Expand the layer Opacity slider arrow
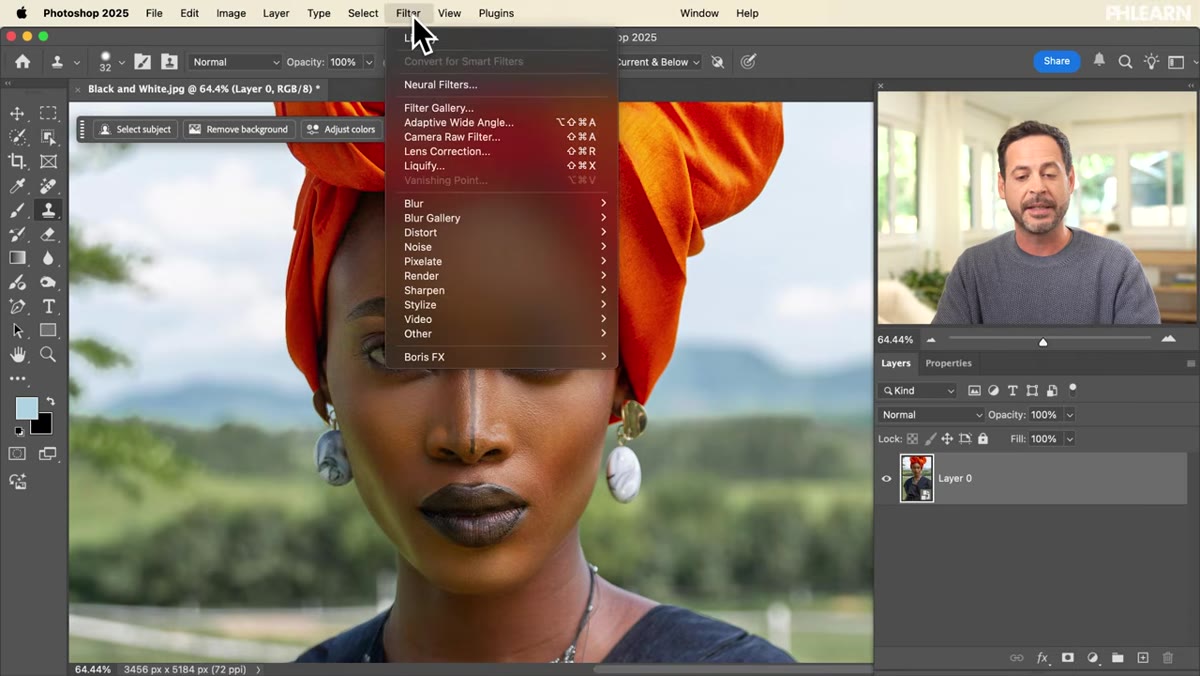 click(x=1070, y=415)
